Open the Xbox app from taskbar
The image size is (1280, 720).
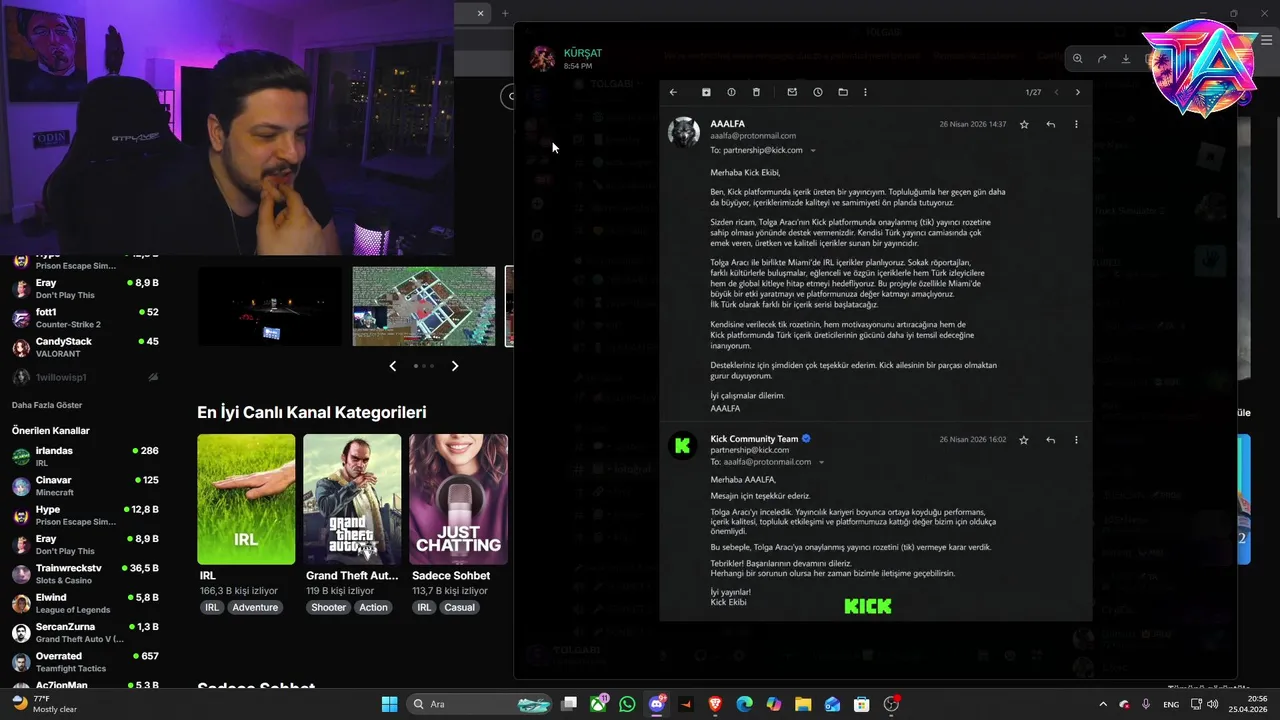(x=598, y=704)
